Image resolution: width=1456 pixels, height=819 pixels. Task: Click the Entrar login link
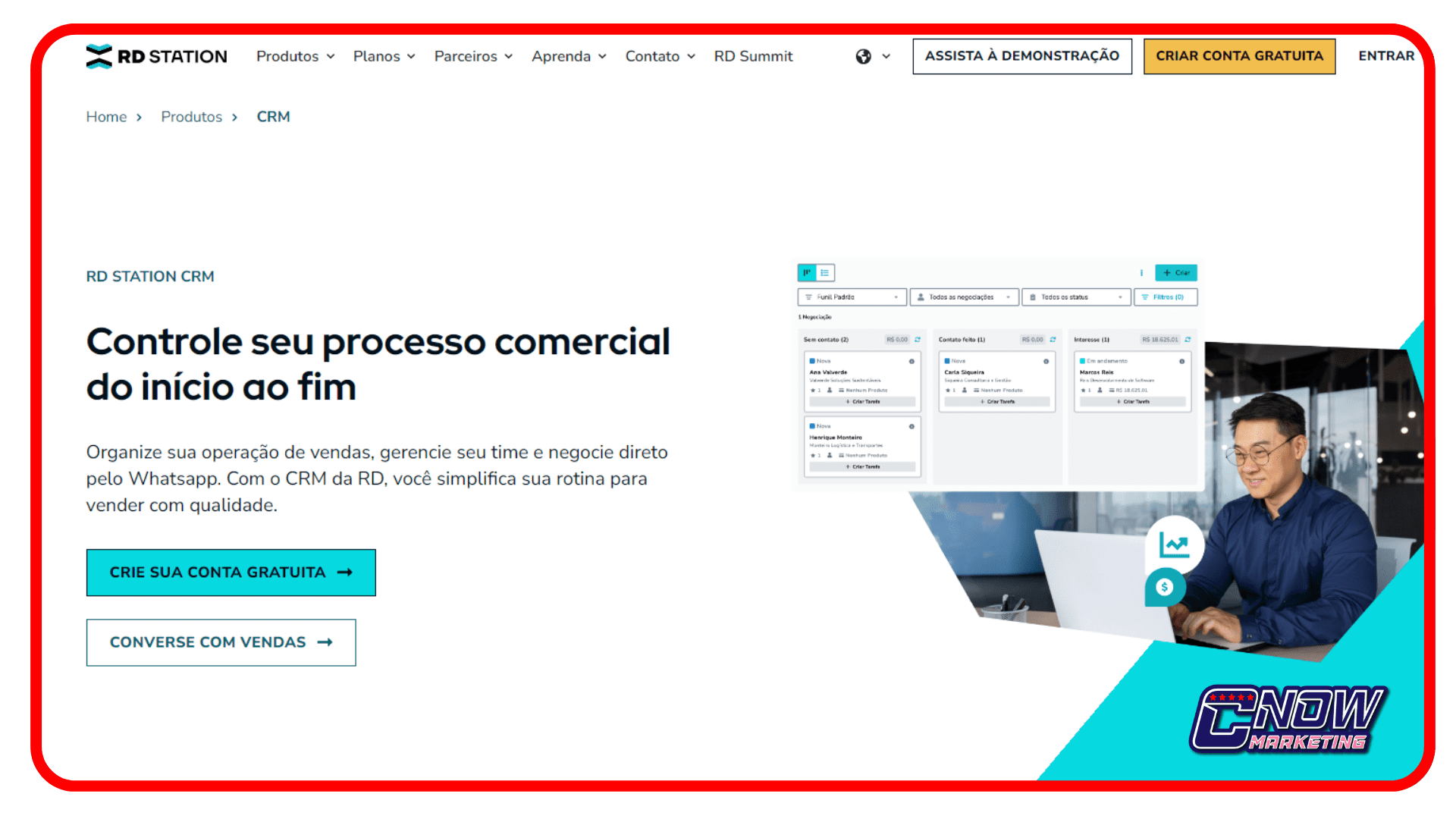click(1386, 56)
